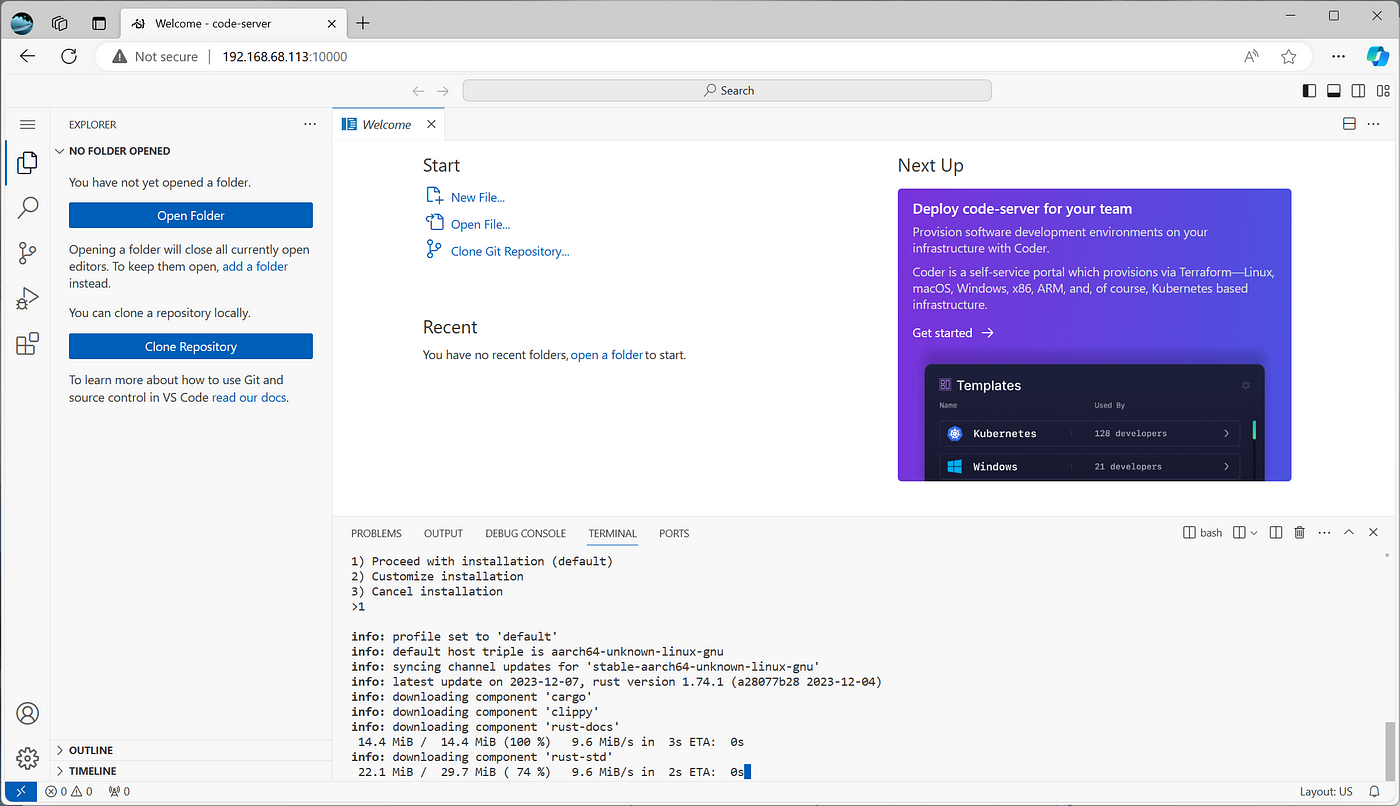Open the Source Control view

click(x=28, y=253)
